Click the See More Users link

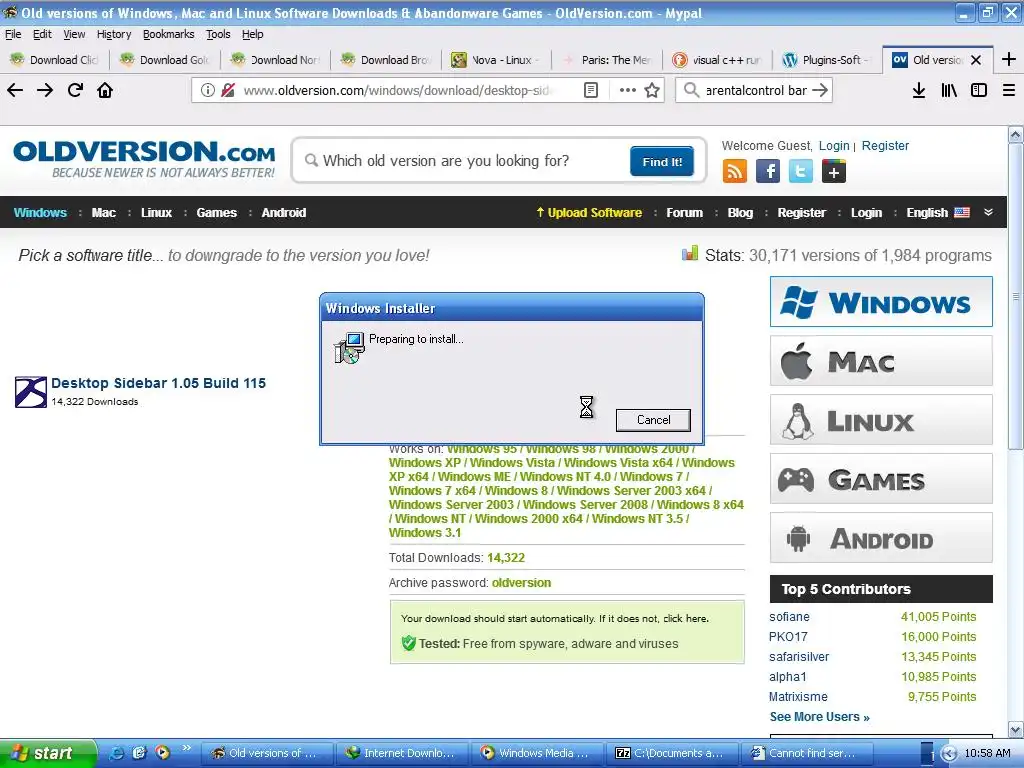(820, 716)
